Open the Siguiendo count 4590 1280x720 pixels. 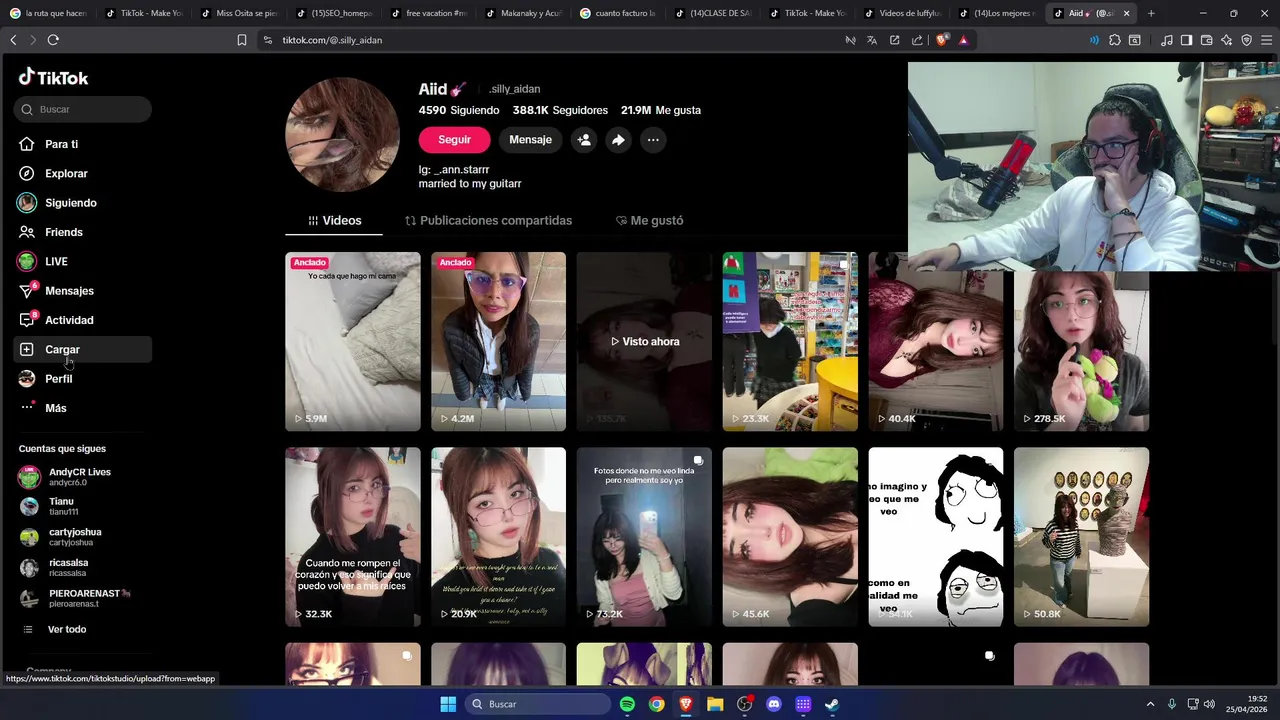click(x=459, y=110)
